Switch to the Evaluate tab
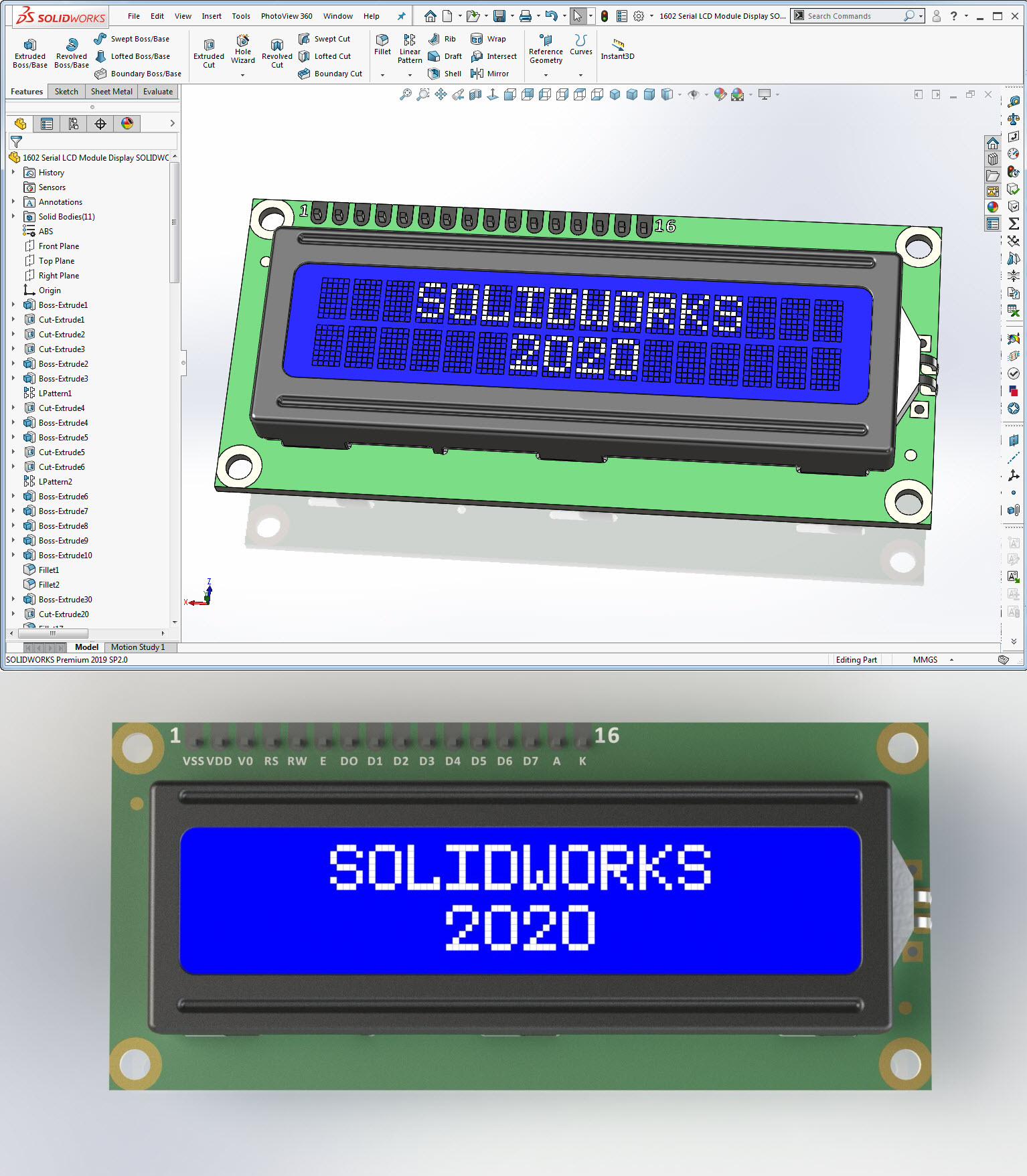Viewport: 1027px width, 1176px height. coord(158,92)
